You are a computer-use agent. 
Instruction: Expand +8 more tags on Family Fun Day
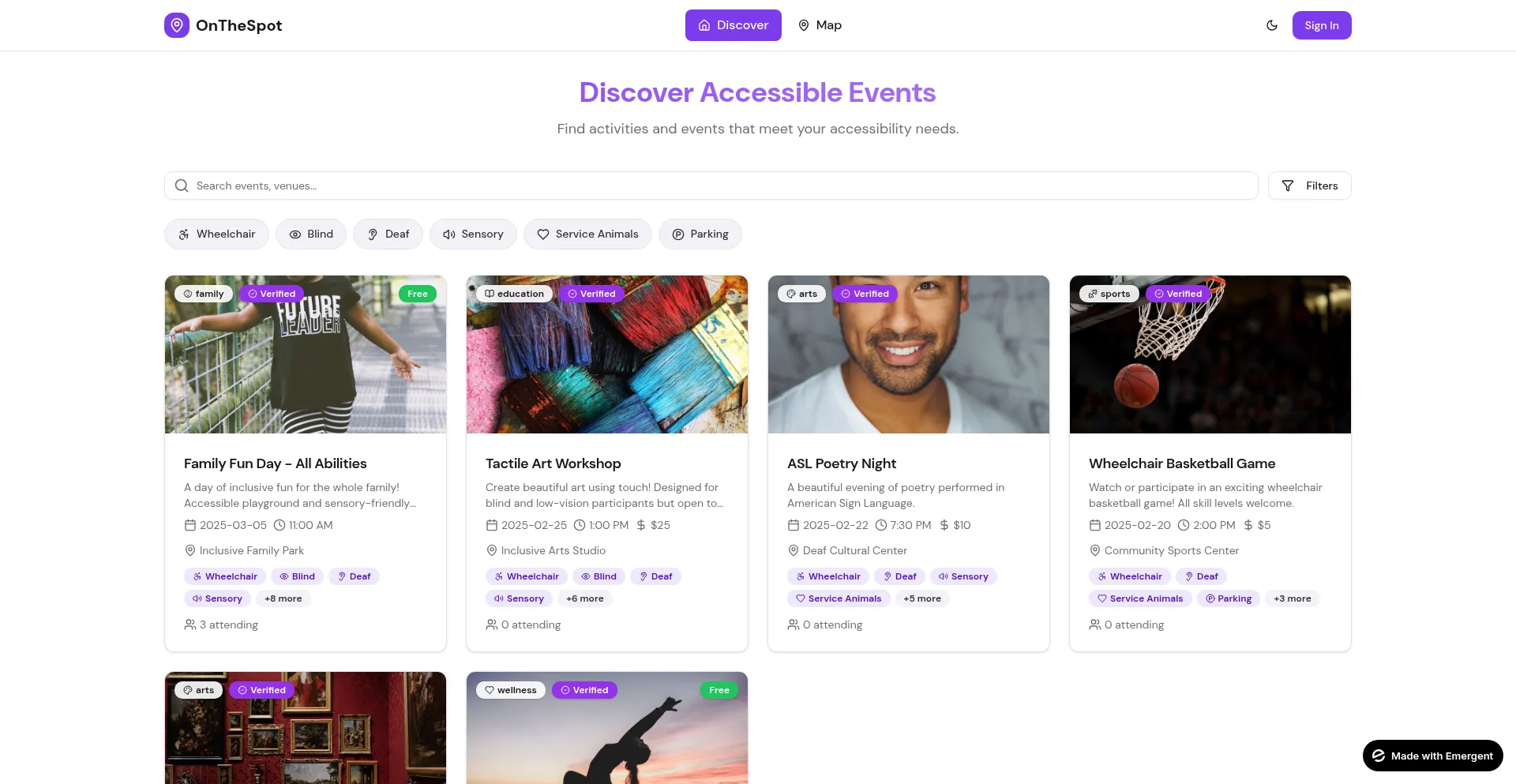pos(283,598)
